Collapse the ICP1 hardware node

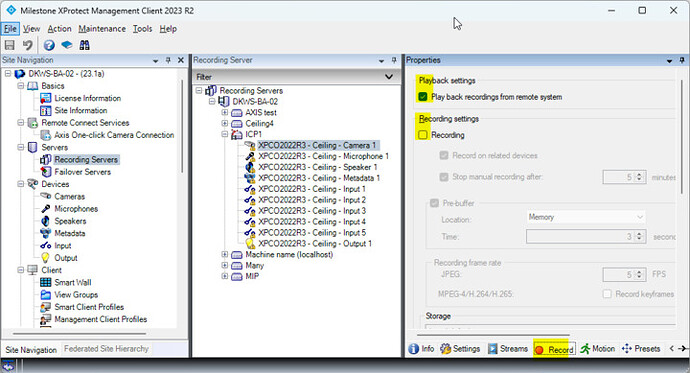(224, 134)
